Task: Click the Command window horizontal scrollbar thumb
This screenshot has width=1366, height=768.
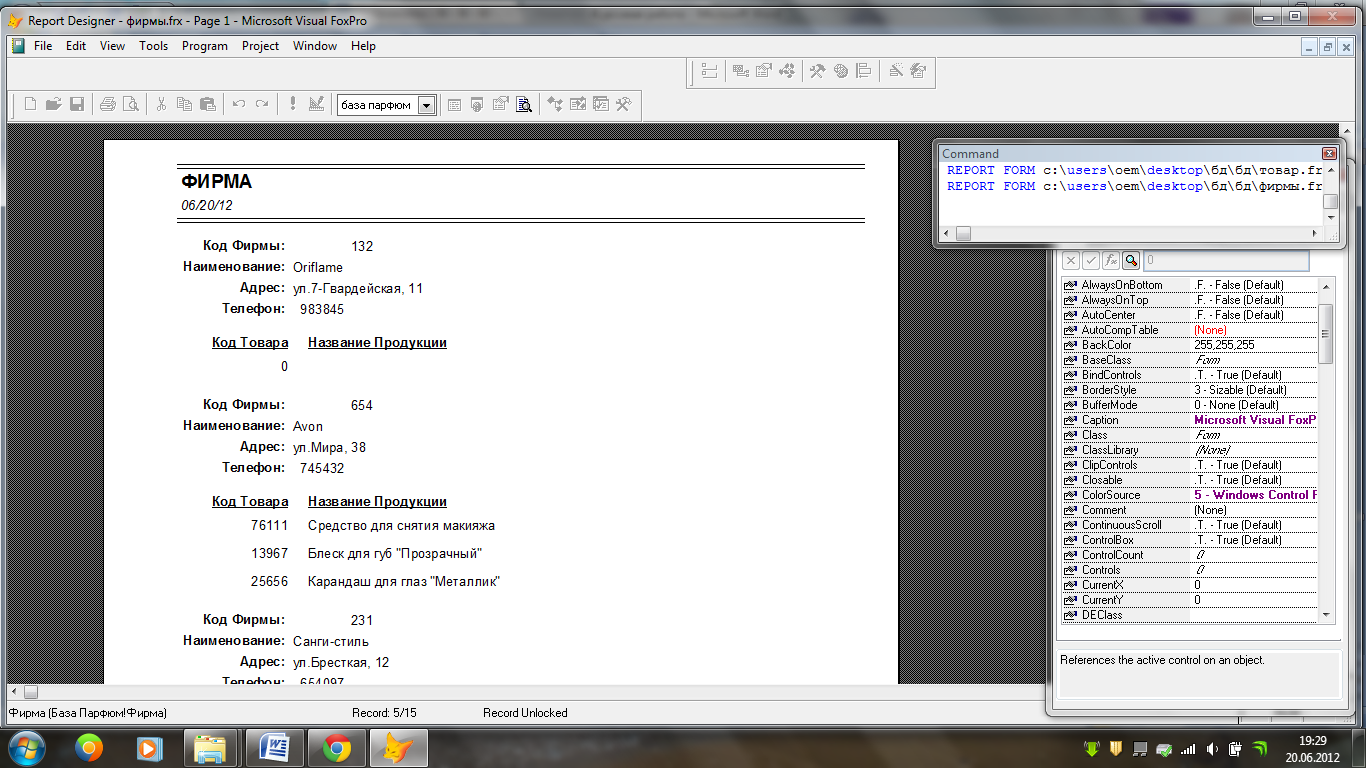Action: [x=963, y=233]
